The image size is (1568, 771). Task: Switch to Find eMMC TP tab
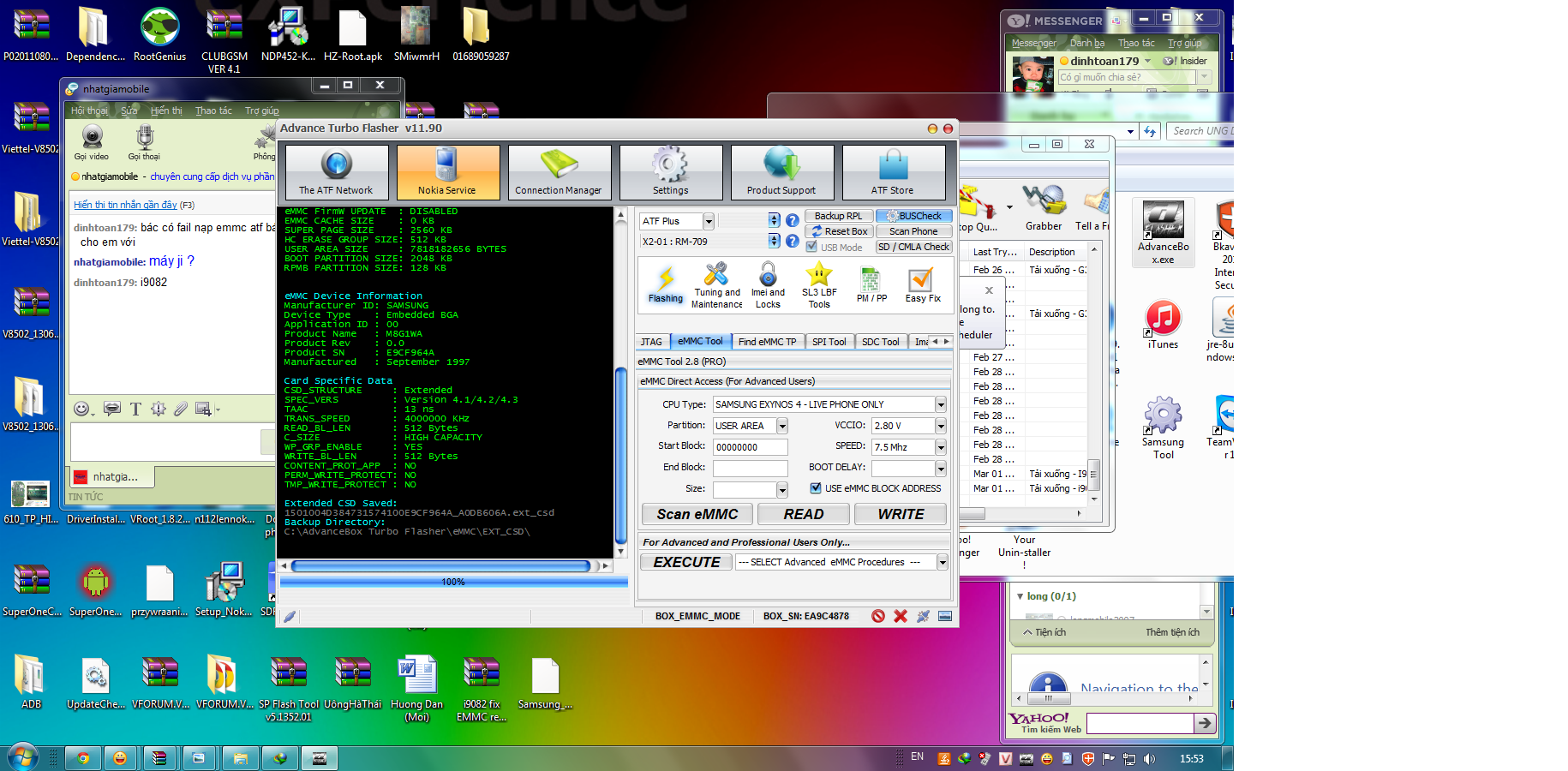(767, 342)
